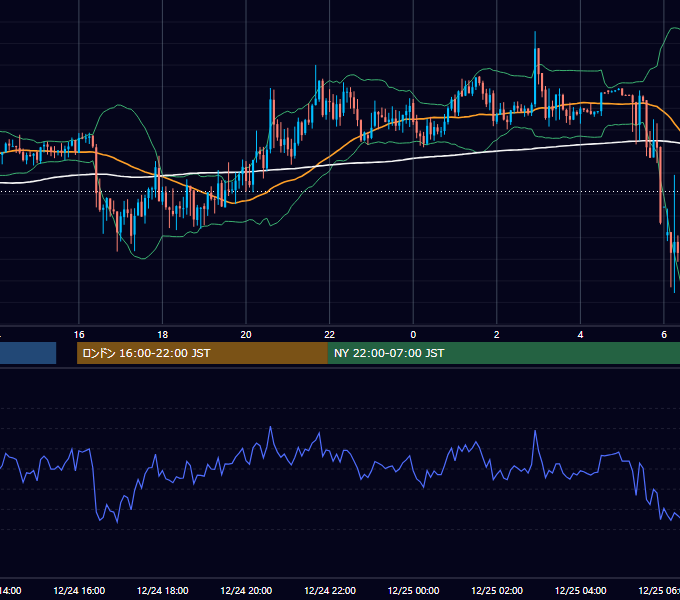
Task: Click the 12/25 04:00 date label
Action: coord(580,590)
